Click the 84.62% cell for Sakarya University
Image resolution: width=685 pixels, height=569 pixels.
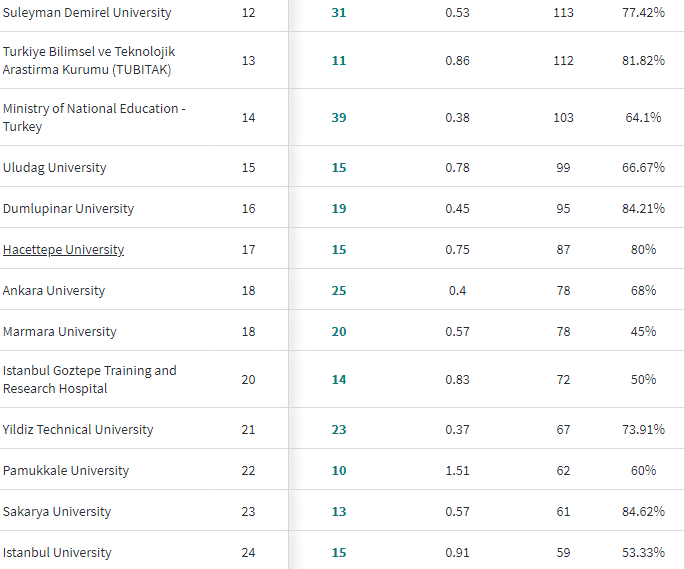tap(643, 512)
